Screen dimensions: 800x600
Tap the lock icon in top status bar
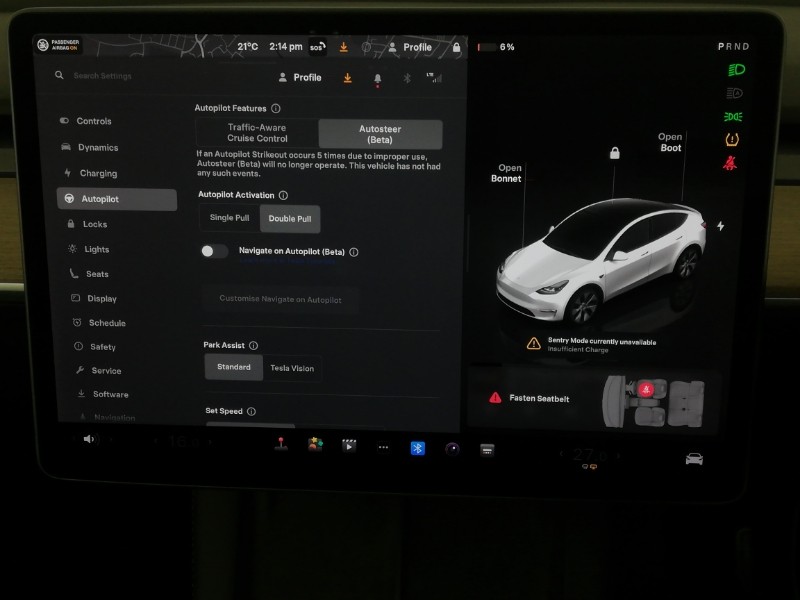457,47
